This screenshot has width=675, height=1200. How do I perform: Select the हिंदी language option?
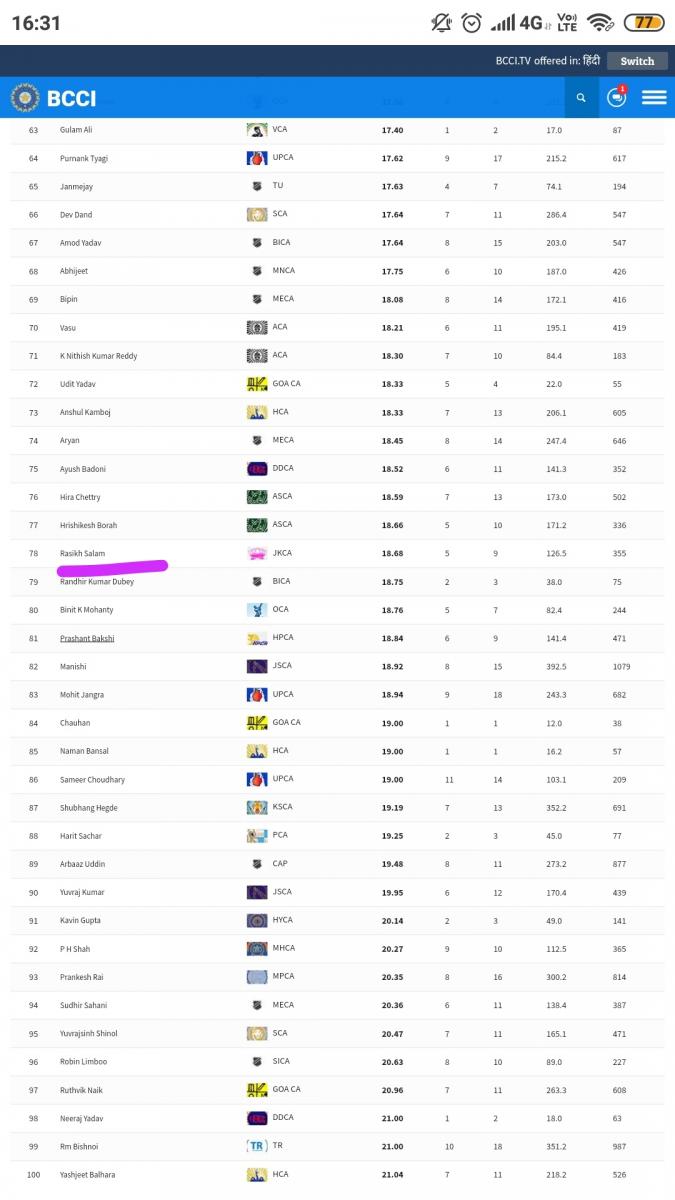coord(591,61)
